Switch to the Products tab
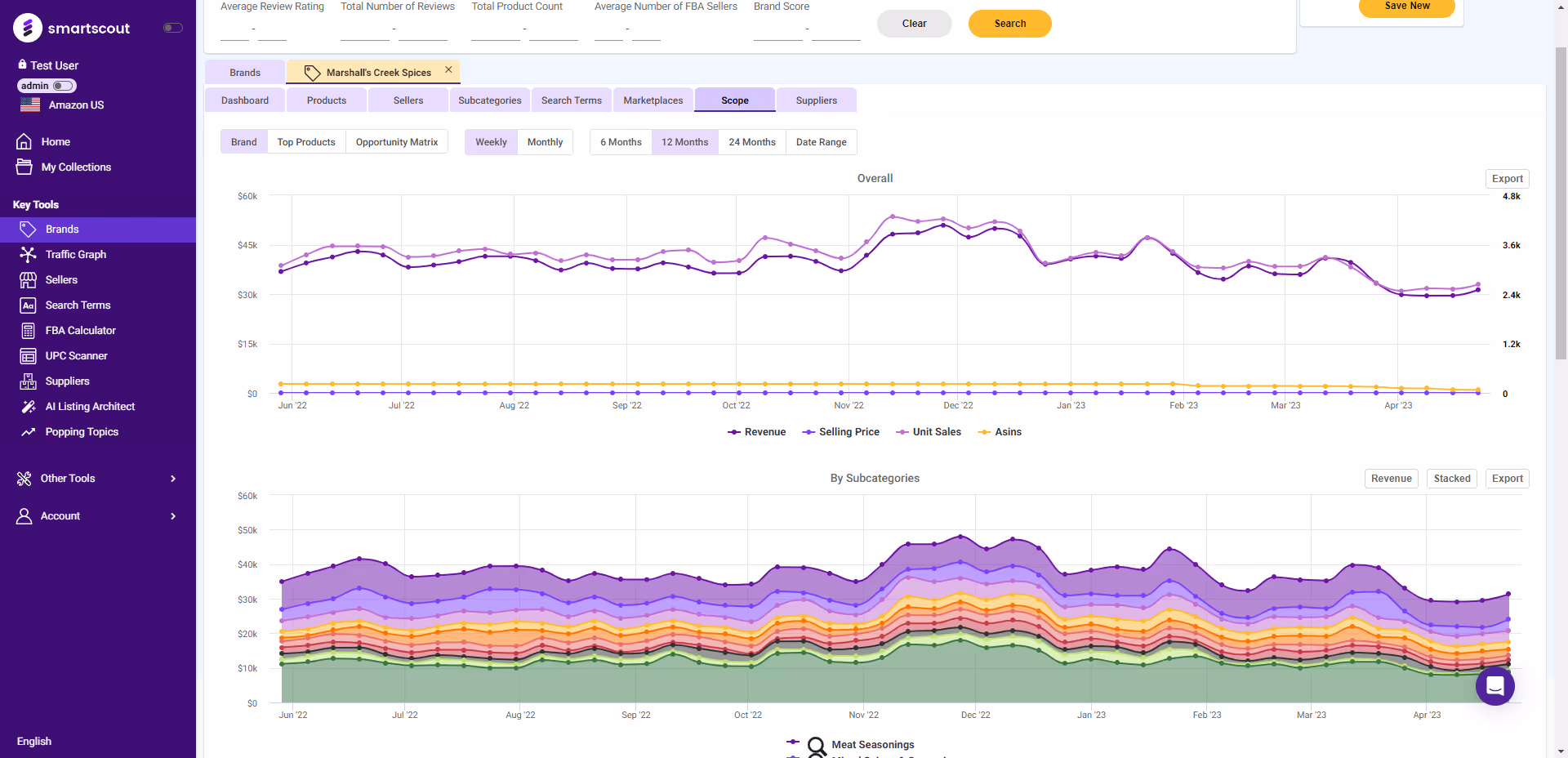The width and height of the screenshot is (1568, 758). tap(327, 100)
